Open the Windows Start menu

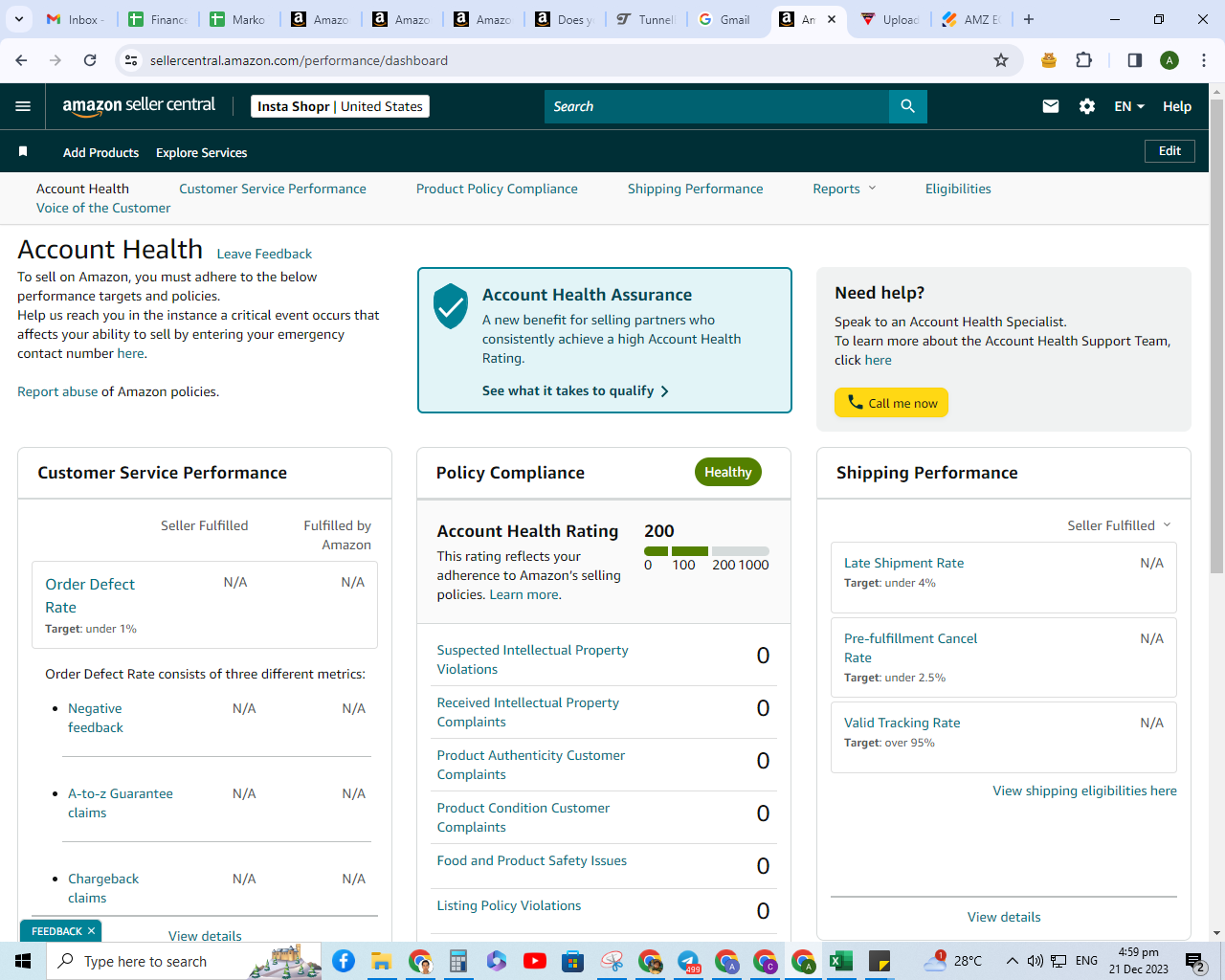(x=23, y=961)
